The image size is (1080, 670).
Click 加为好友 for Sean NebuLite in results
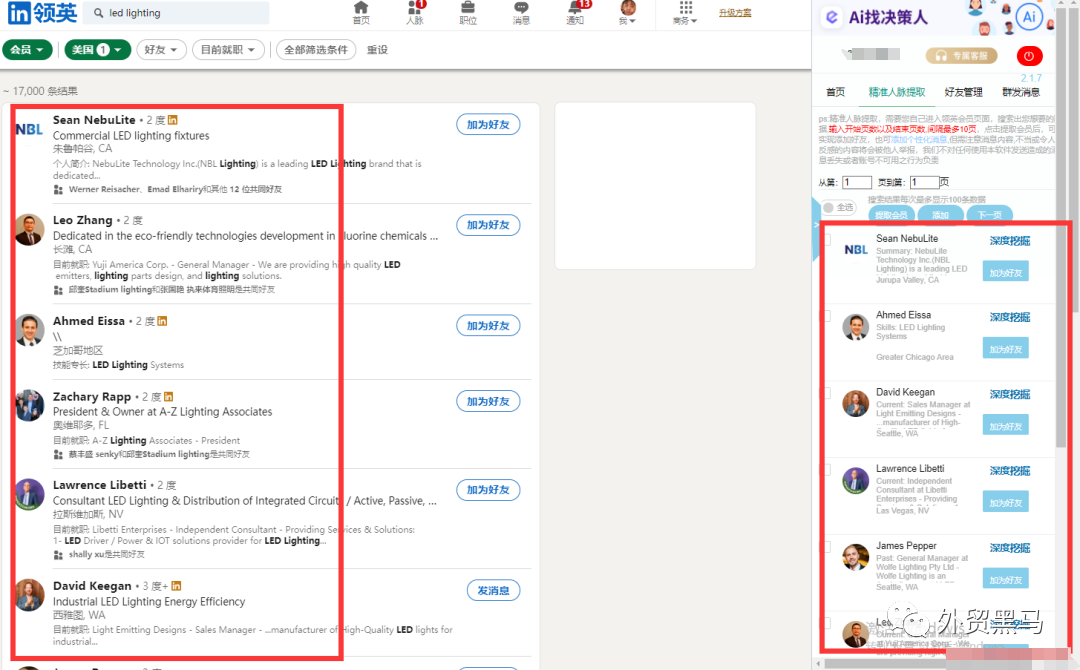coord(488,125)
